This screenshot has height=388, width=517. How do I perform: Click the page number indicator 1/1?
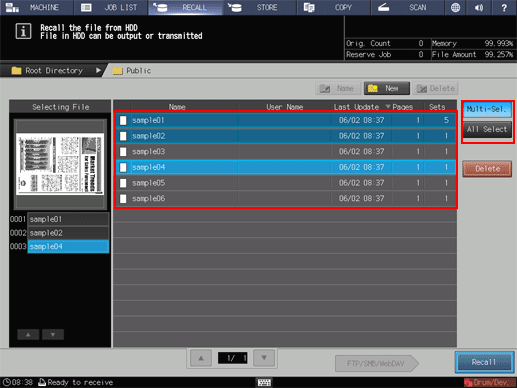(x=232, y=358)
